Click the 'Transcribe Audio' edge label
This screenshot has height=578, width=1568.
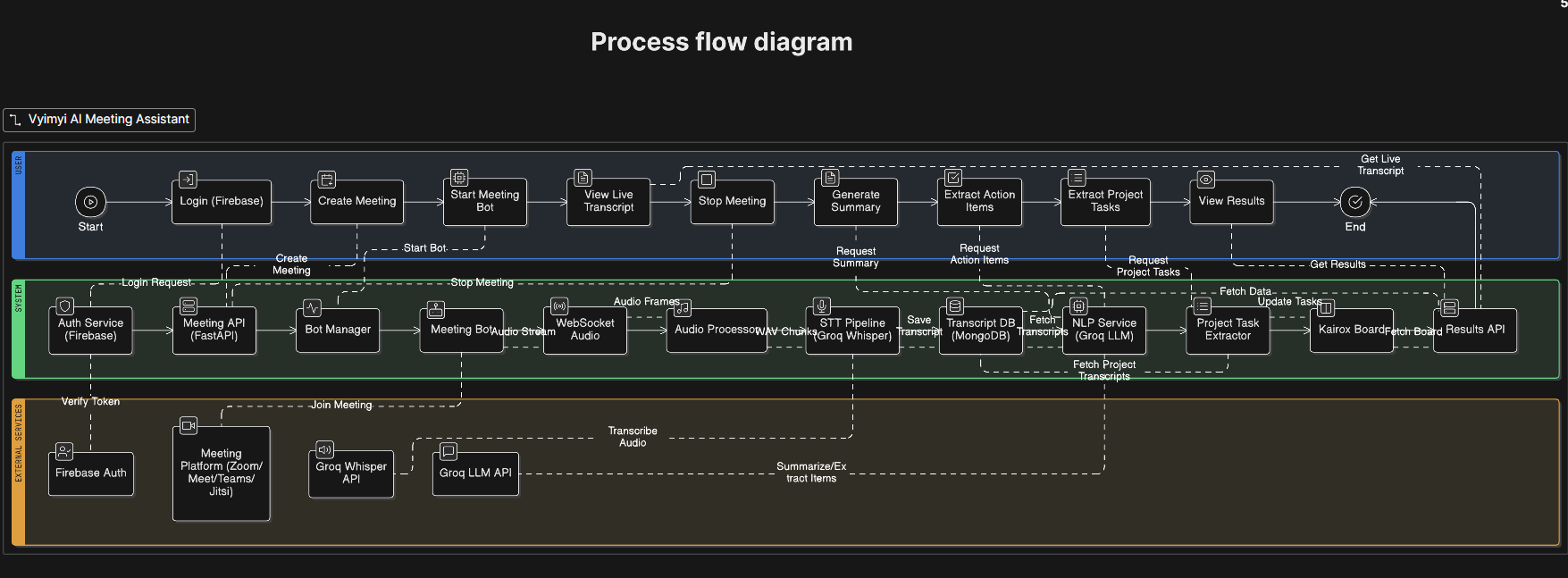[x=633, y=437]
